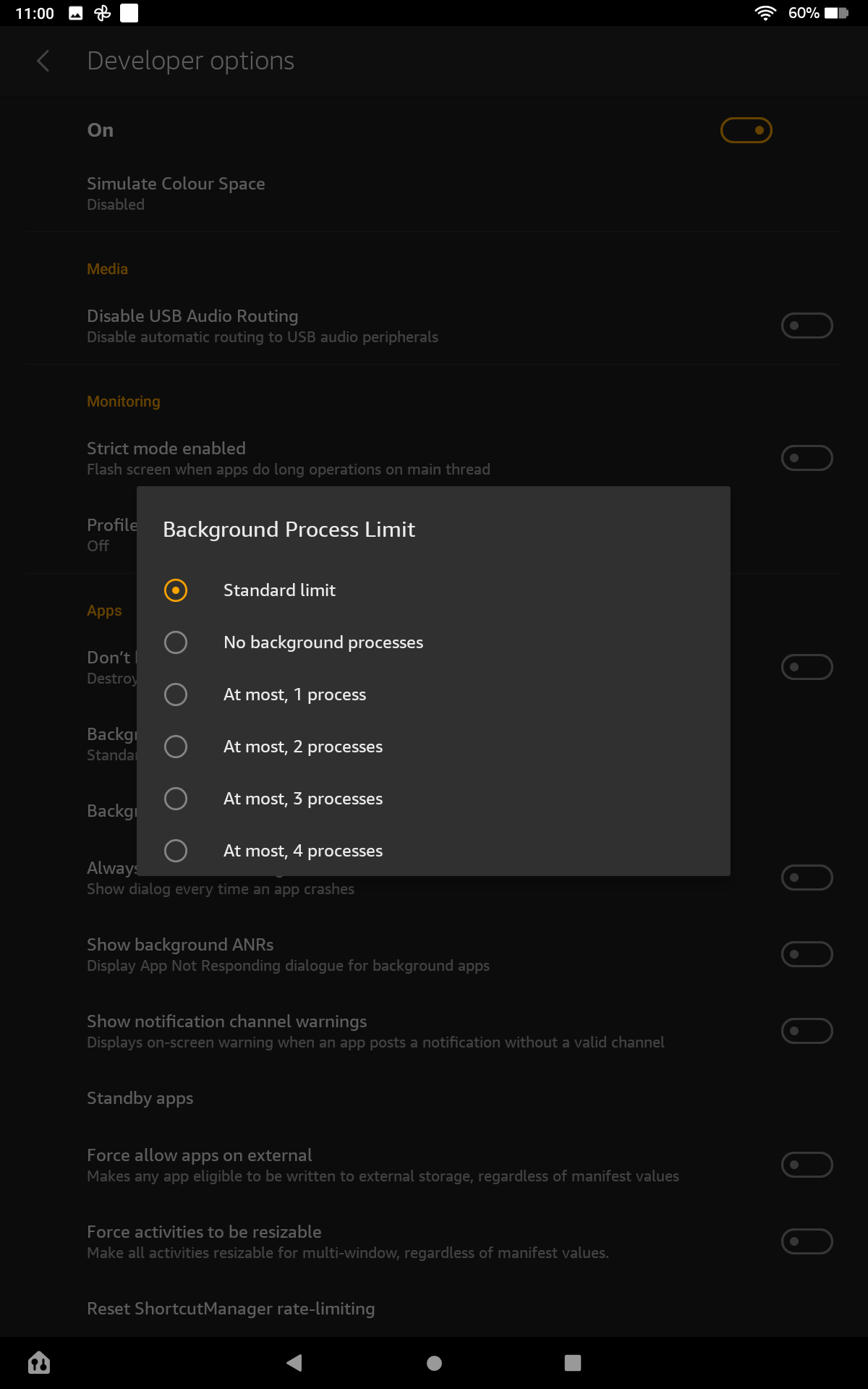Open the Standby apps setting

pos(140,1097)
